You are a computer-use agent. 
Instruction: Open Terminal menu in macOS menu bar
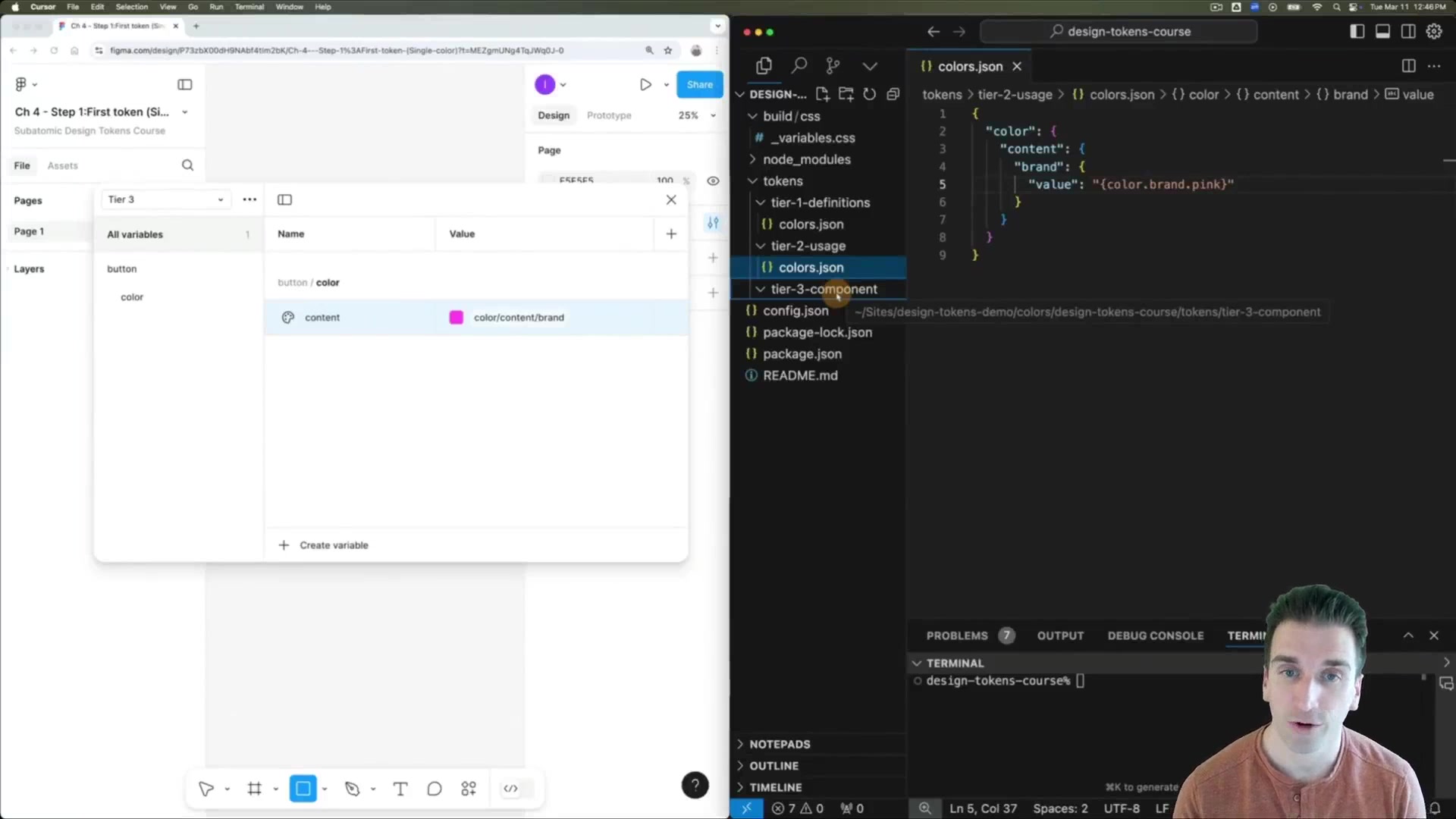click(249, 7)
